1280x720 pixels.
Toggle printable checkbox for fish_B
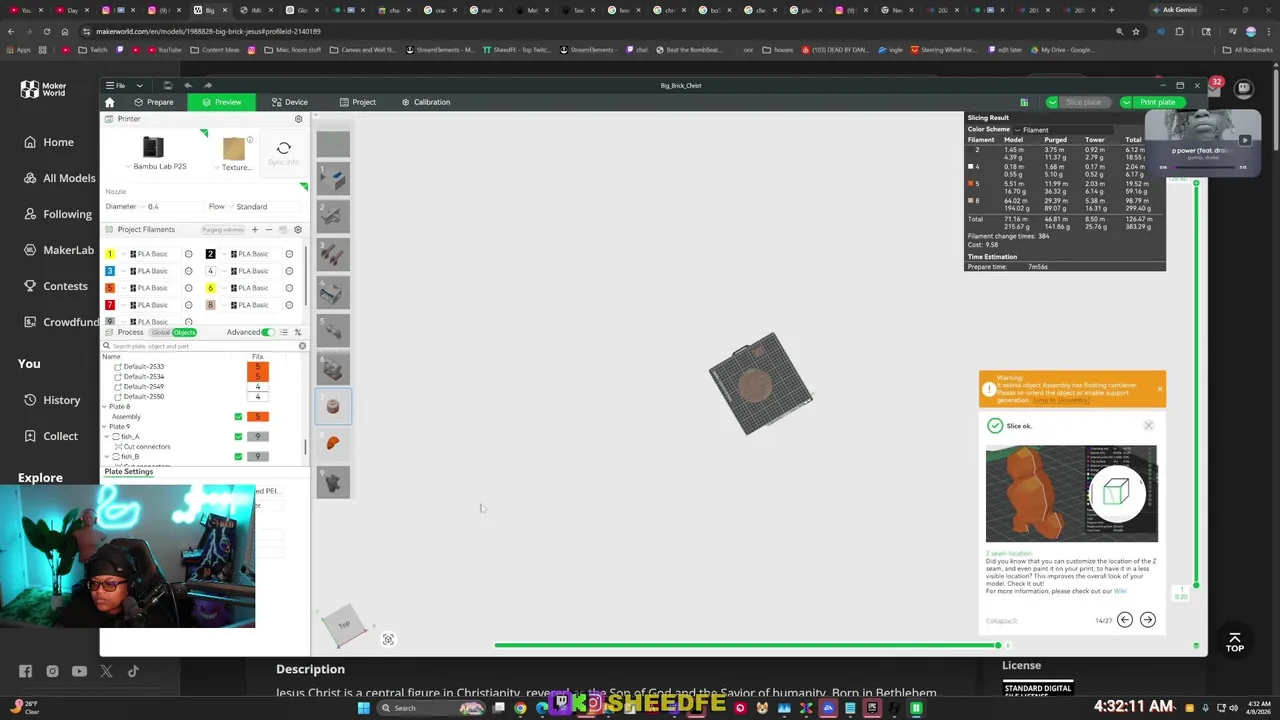pos(238,457)
